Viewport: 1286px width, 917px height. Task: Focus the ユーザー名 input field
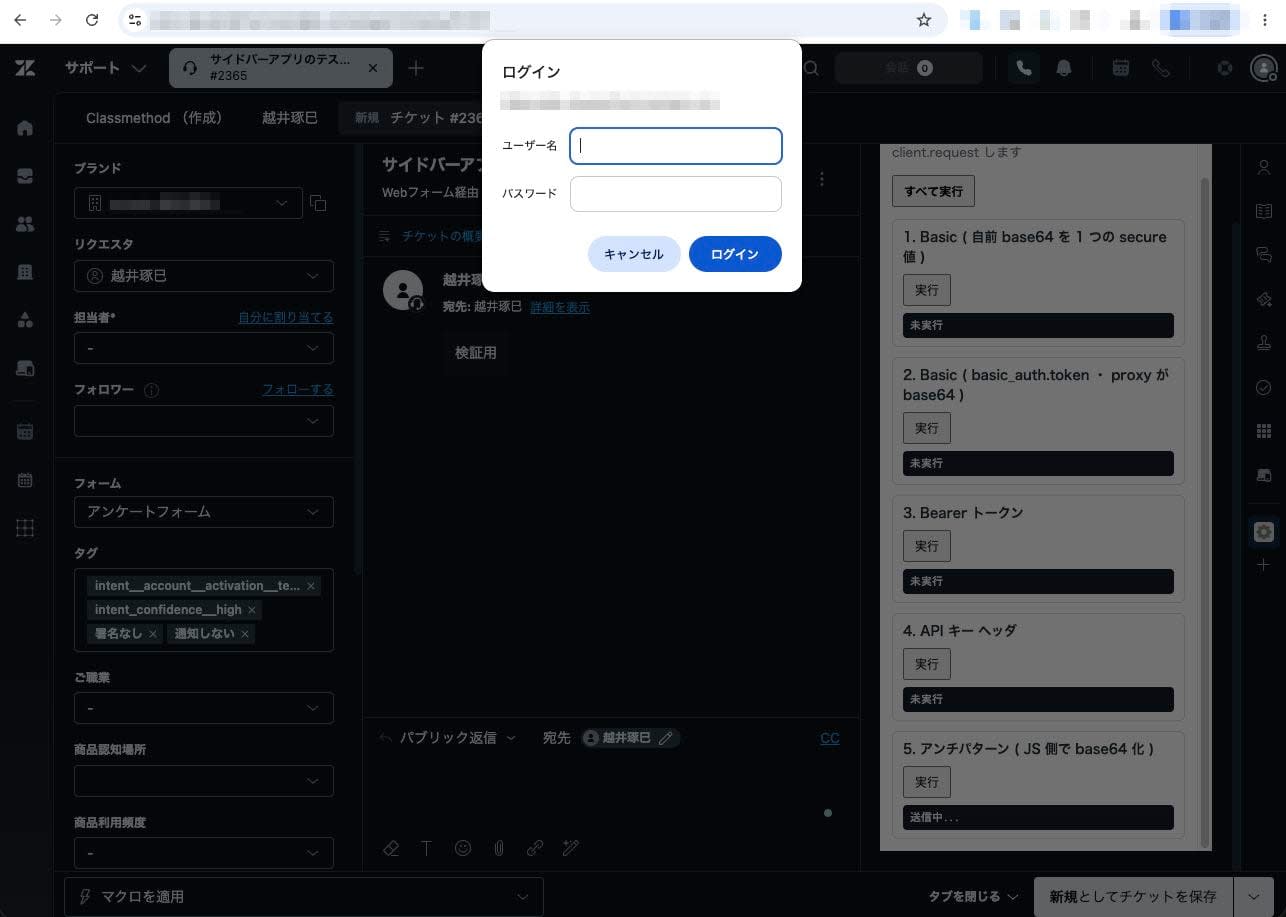[676, 146]
